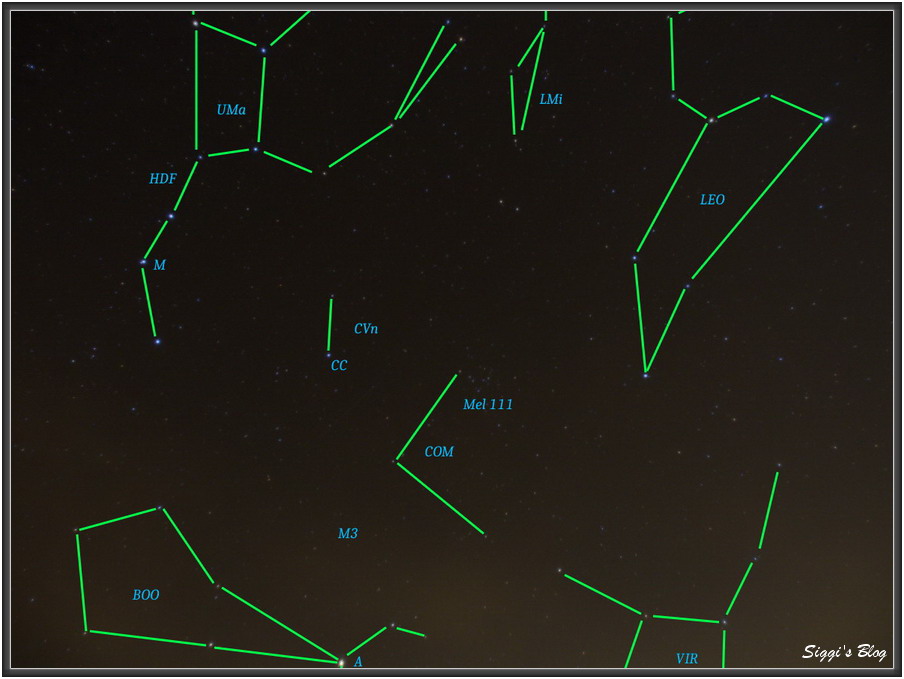
Task: Click the green line joining the CVn stars
Action: tap(329, 325)
